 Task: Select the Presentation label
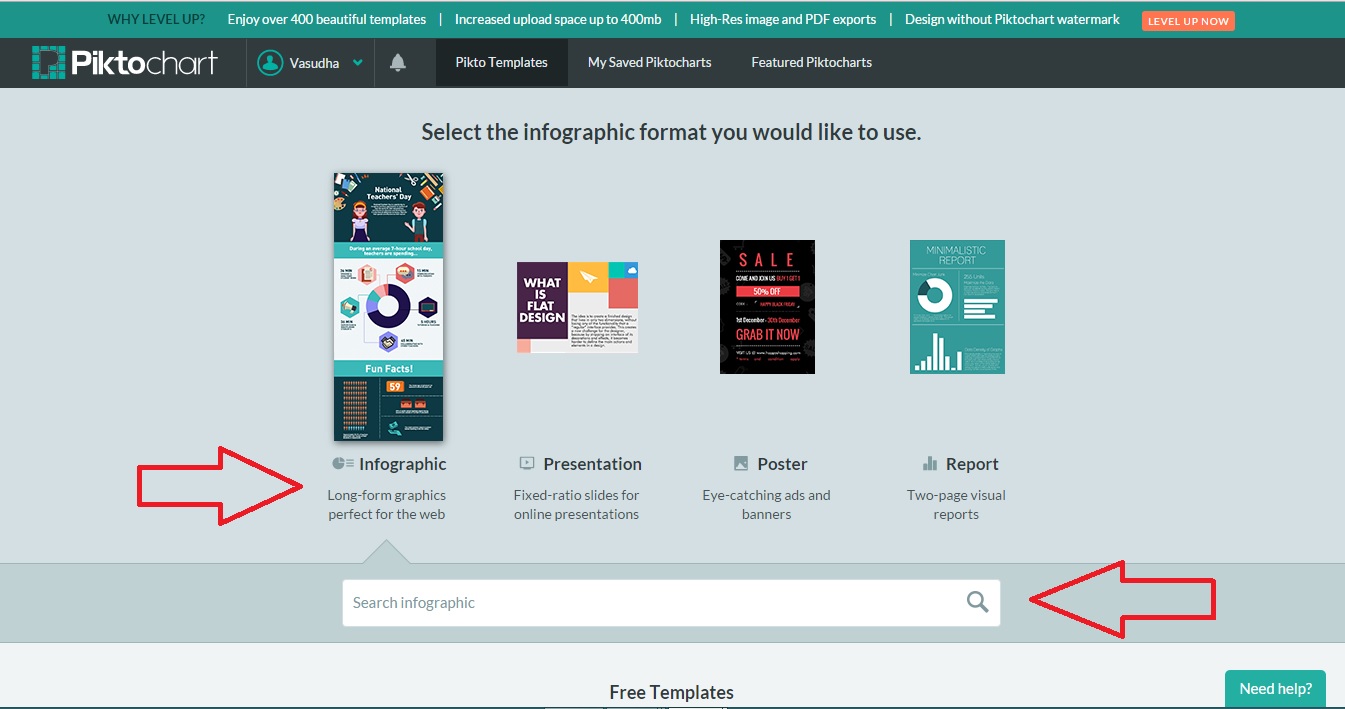tap(593, 464)
